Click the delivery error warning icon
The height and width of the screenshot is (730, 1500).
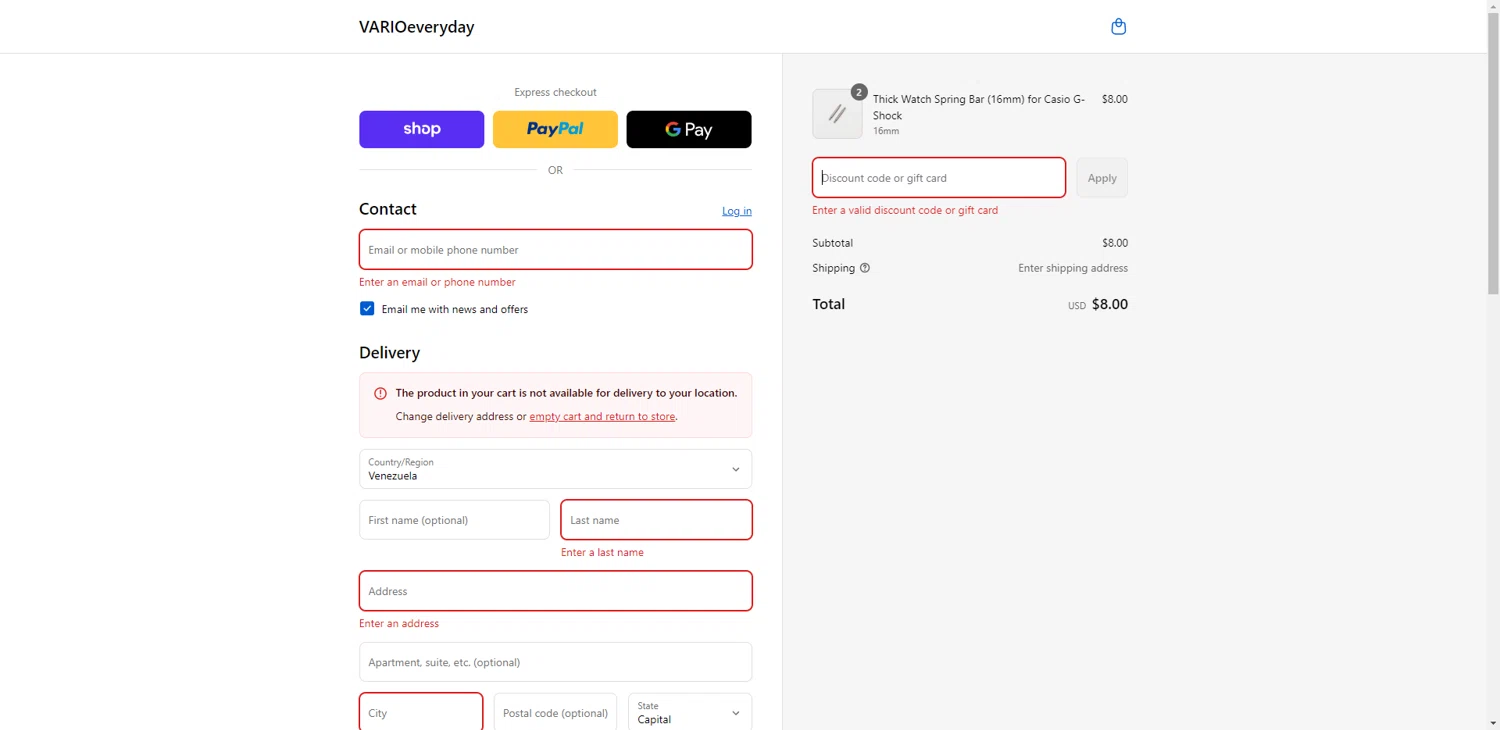[380, 394]
